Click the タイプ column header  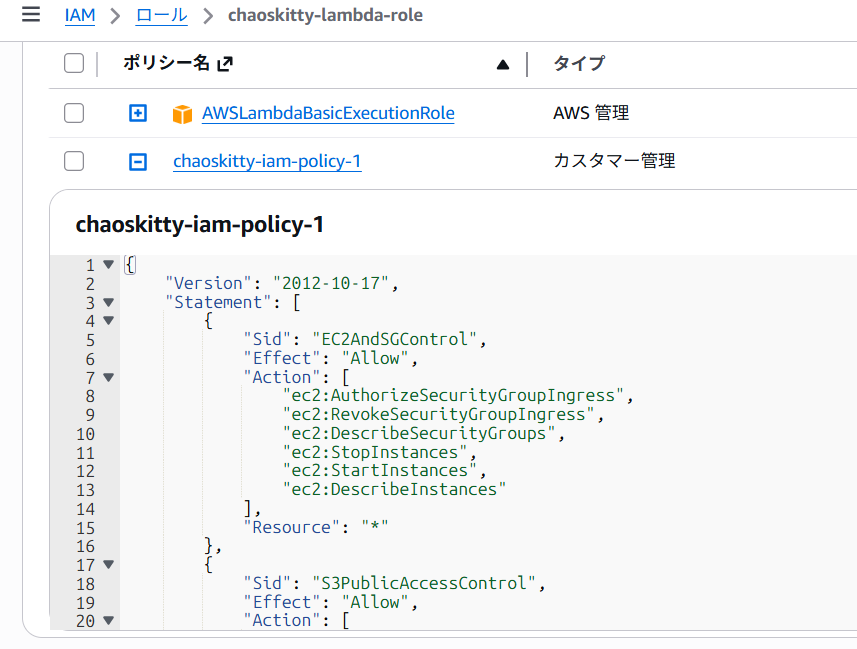[x=579, y=64]
